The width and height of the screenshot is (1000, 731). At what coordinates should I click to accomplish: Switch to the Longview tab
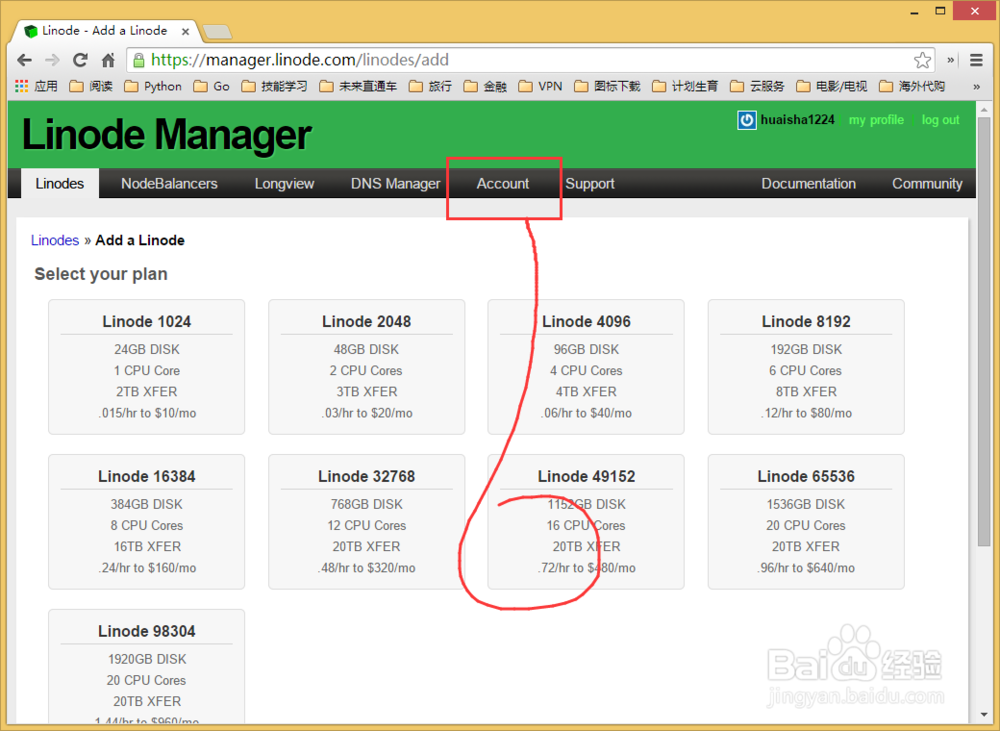pyautogui.click(x=284, y=184)
